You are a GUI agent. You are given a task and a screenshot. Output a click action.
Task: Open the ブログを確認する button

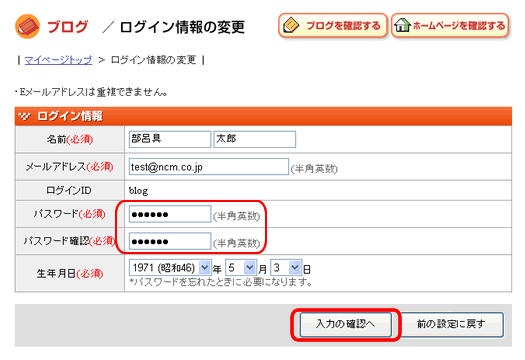(x=332, y=25)
